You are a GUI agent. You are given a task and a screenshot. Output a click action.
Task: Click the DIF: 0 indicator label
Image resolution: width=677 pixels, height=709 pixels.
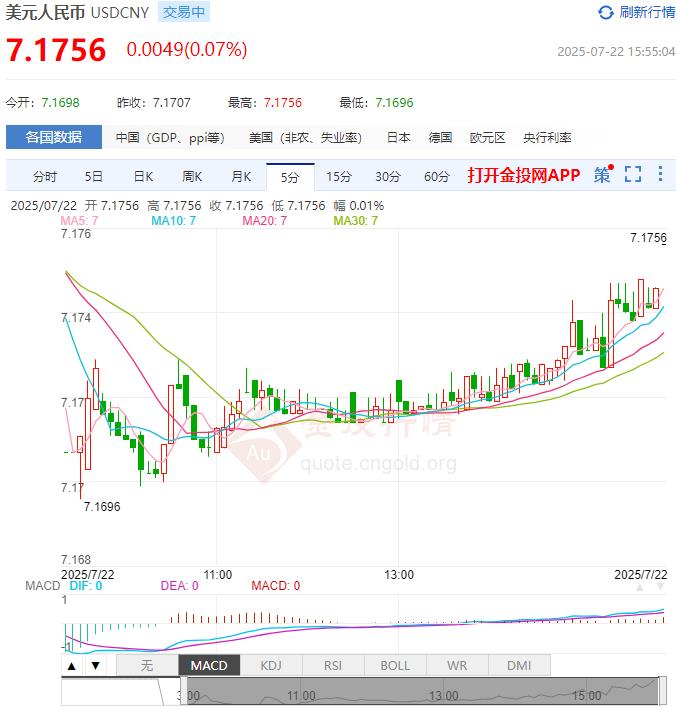[85, 586]
